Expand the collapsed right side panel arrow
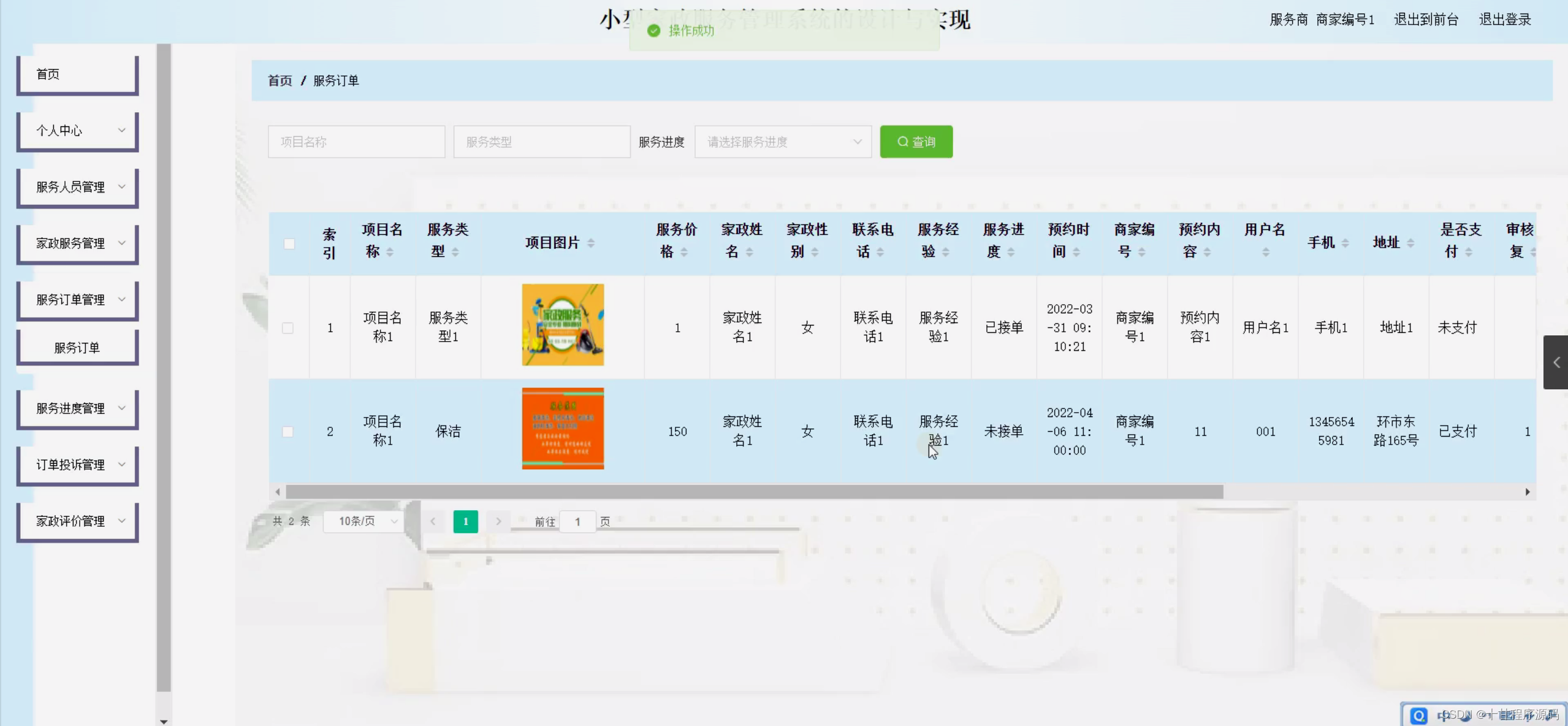1568x726 pixels. 1556,362
